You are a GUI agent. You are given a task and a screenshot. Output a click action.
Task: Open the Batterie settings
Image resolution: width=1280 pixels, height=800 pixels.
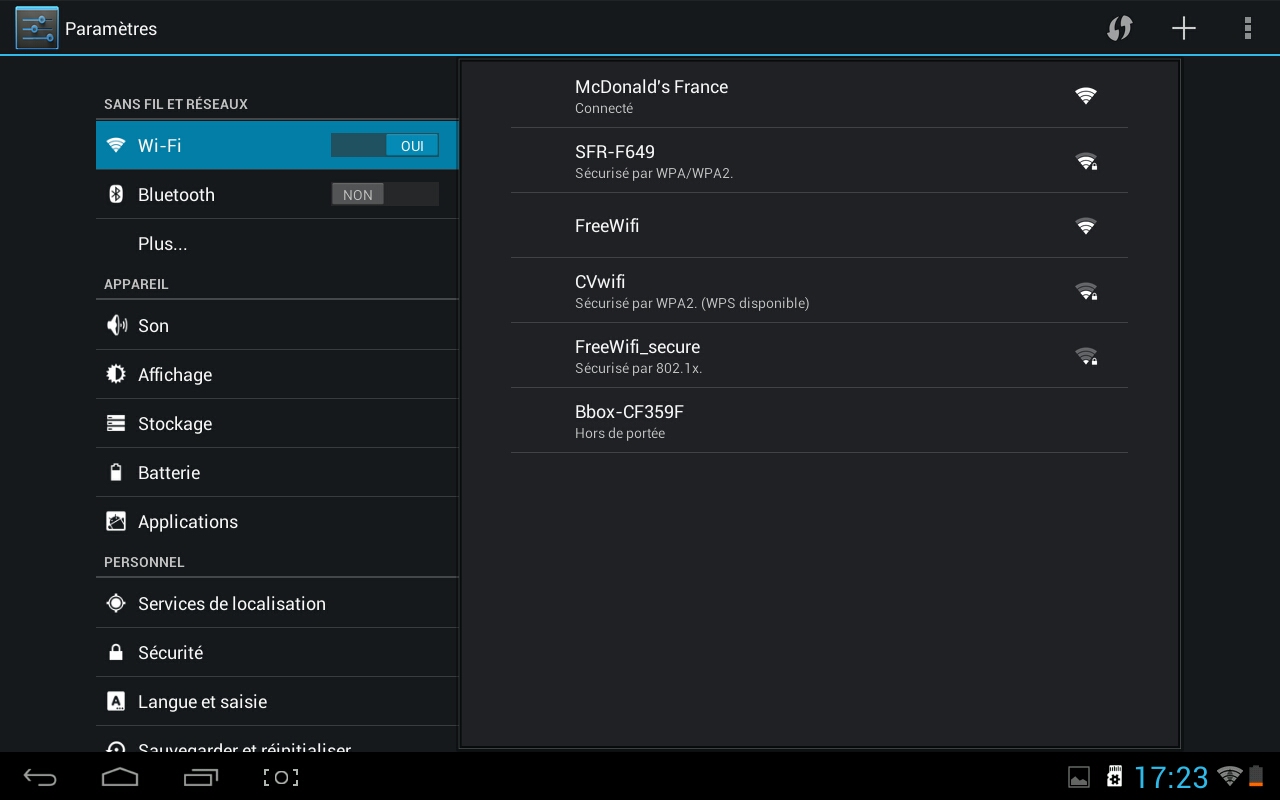click(x=277, y=472)
